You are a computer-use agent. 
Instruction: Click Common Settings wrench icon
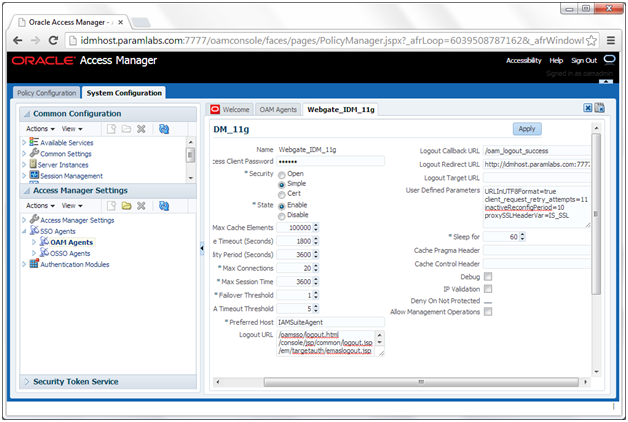pyautogui.click(x=34, y=153)
